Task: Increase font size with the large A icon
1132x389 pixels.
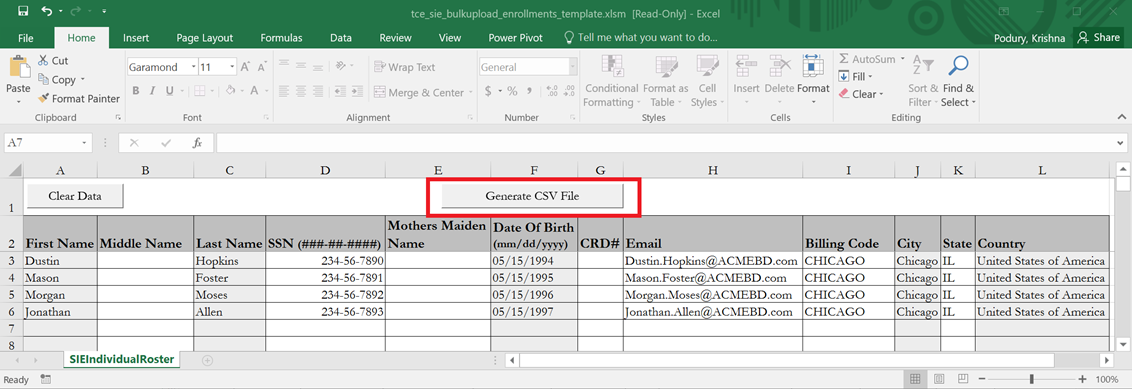Action: (x=245, y=67)
